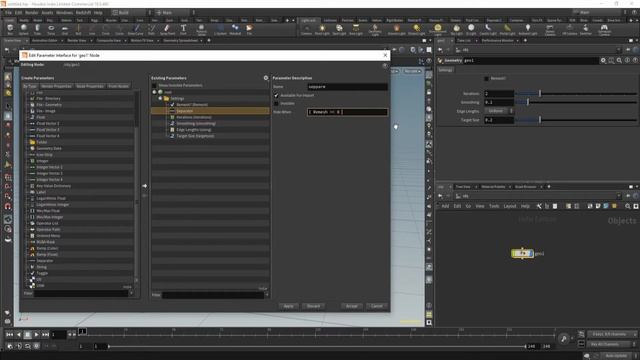Open the parameter pane gear settings icon

603,60
